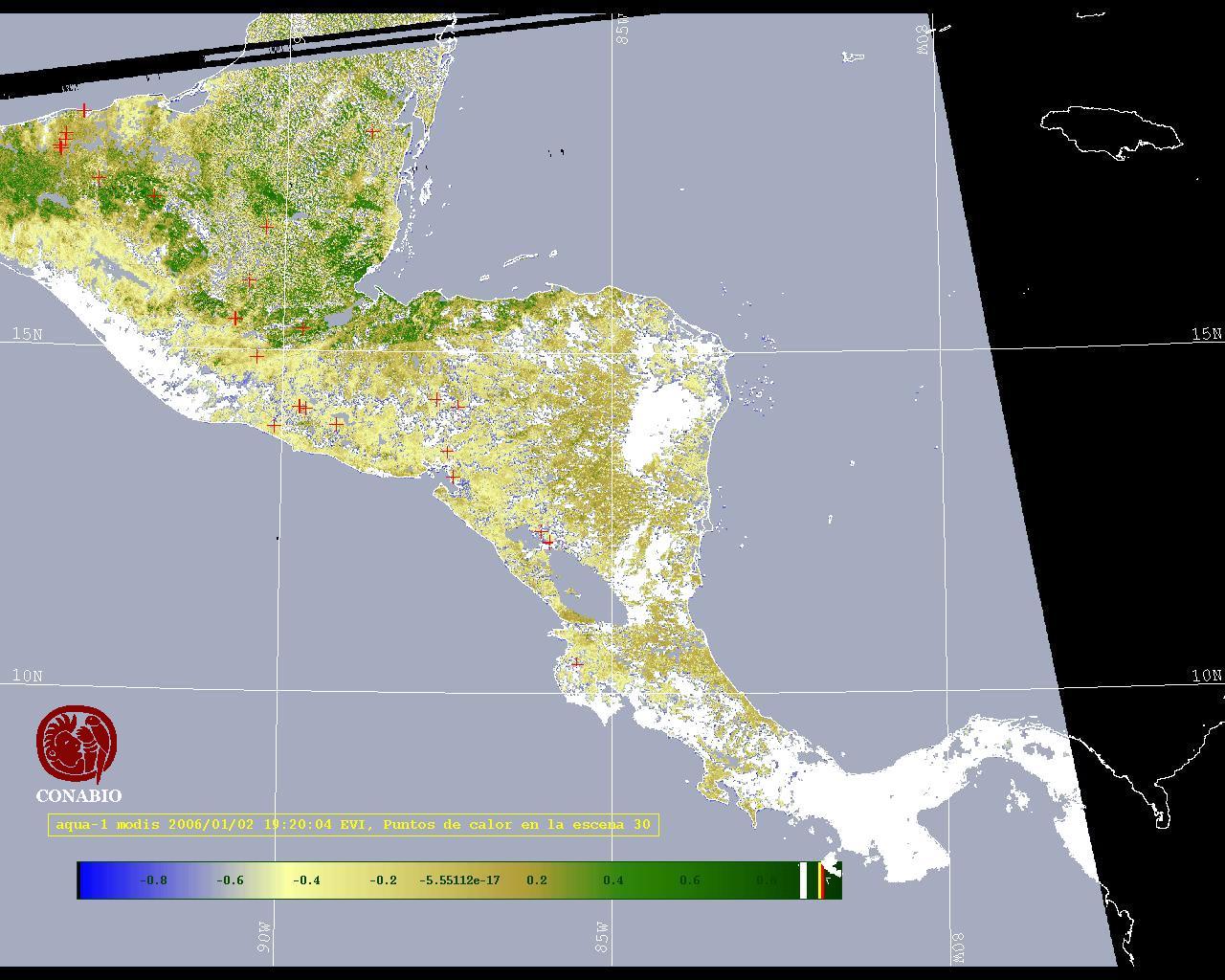Image resolution: width=1225 pixels, height=980 pixels.
Task: Select the yellow aqua-1 modis caption box
Action: tap(353, 825)
